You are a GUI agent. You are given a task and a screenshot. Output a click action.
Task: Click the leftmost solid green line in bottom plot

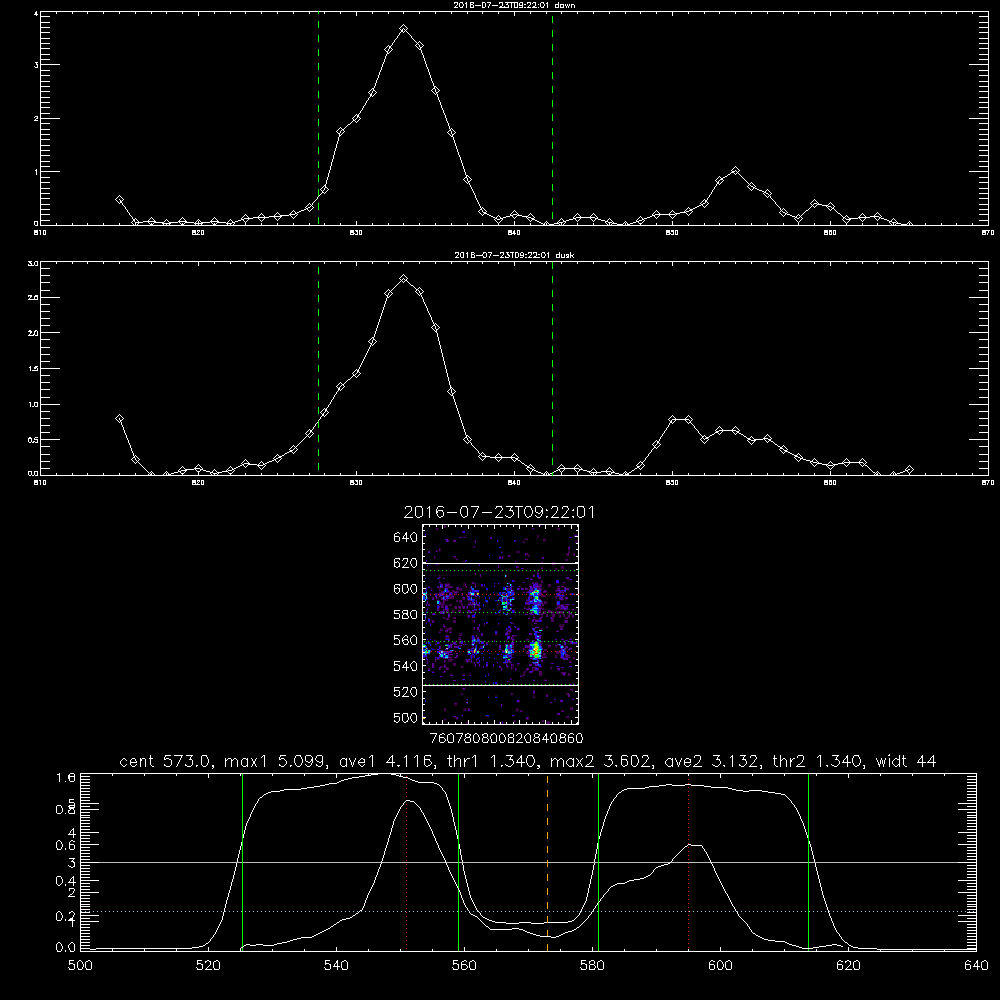242,862
